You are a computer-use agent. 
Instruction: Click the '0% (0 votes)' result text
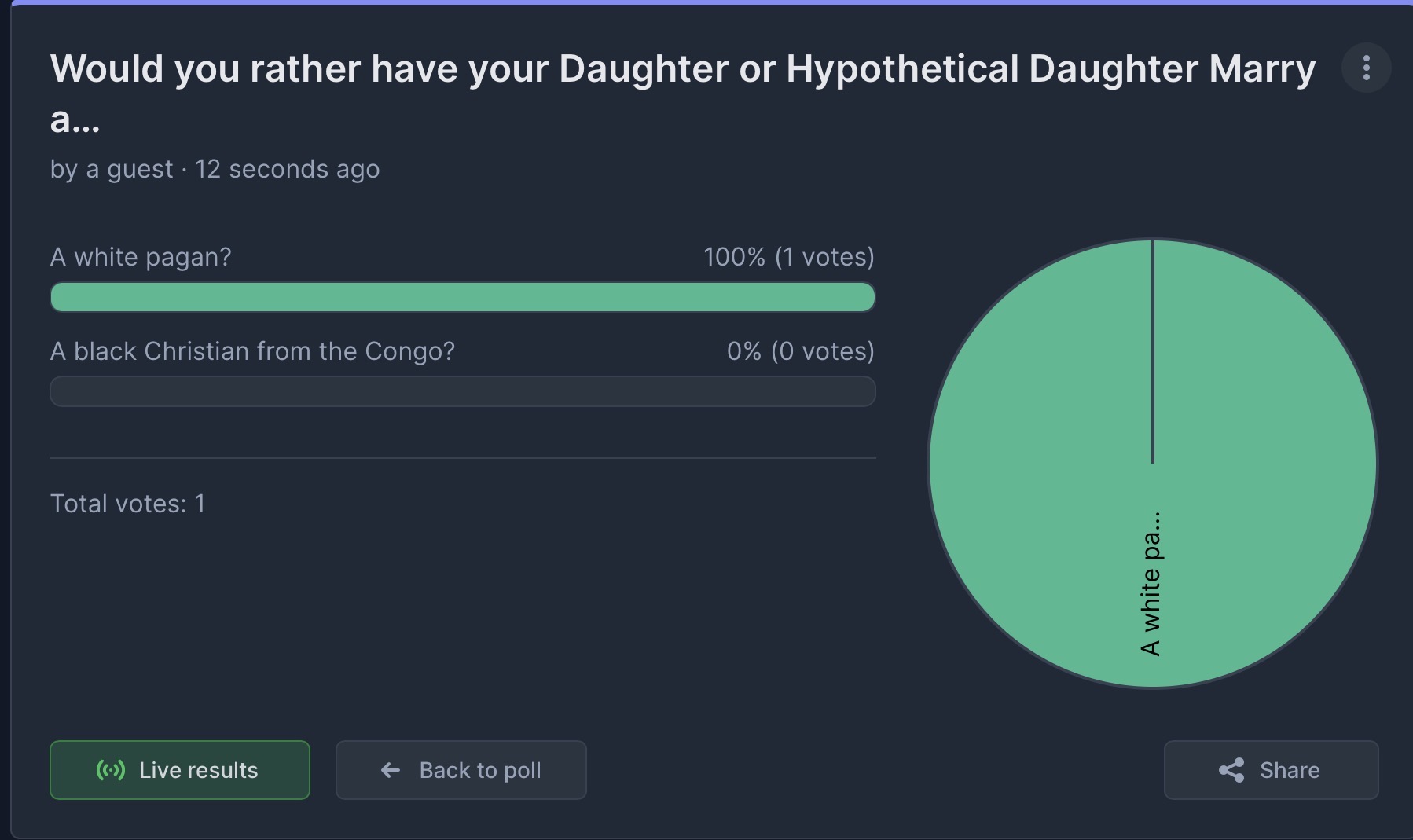click(801, 351)
